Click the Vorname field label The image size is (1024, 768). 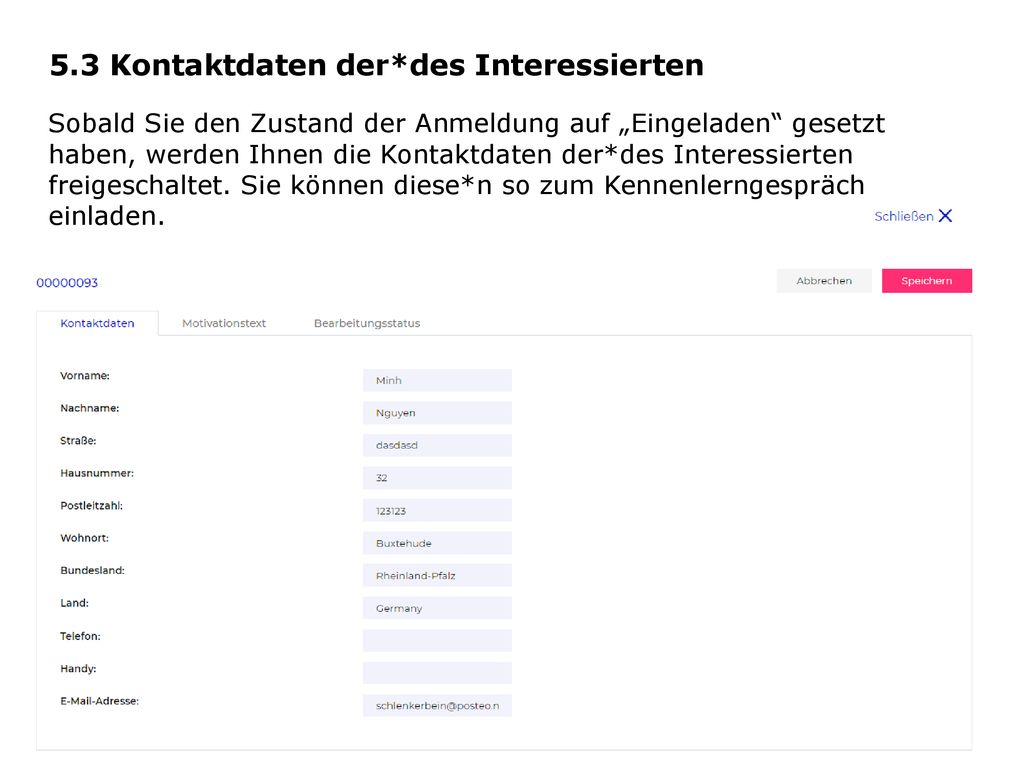pyautogui.click(x=85, y=376)
